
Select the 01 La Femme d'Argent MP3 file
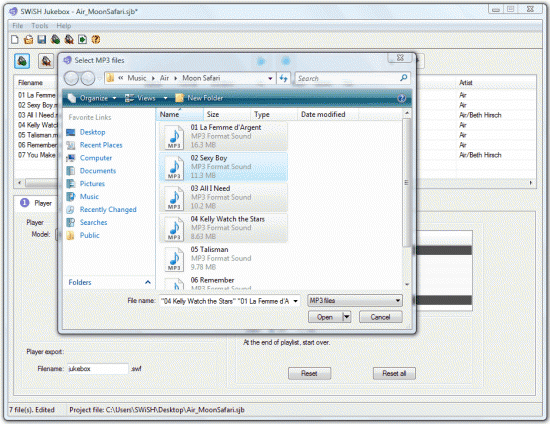pyautogui.click(x=223, y=136)
